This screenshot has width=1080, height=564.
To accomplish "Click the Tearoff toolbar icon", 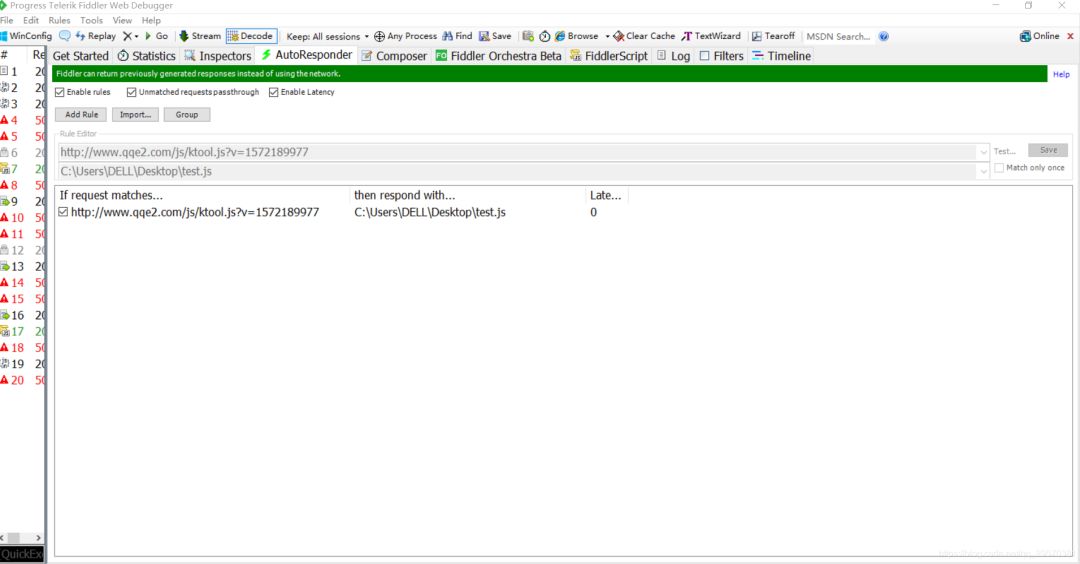I will pyautogui.click(x=757, y=36).
